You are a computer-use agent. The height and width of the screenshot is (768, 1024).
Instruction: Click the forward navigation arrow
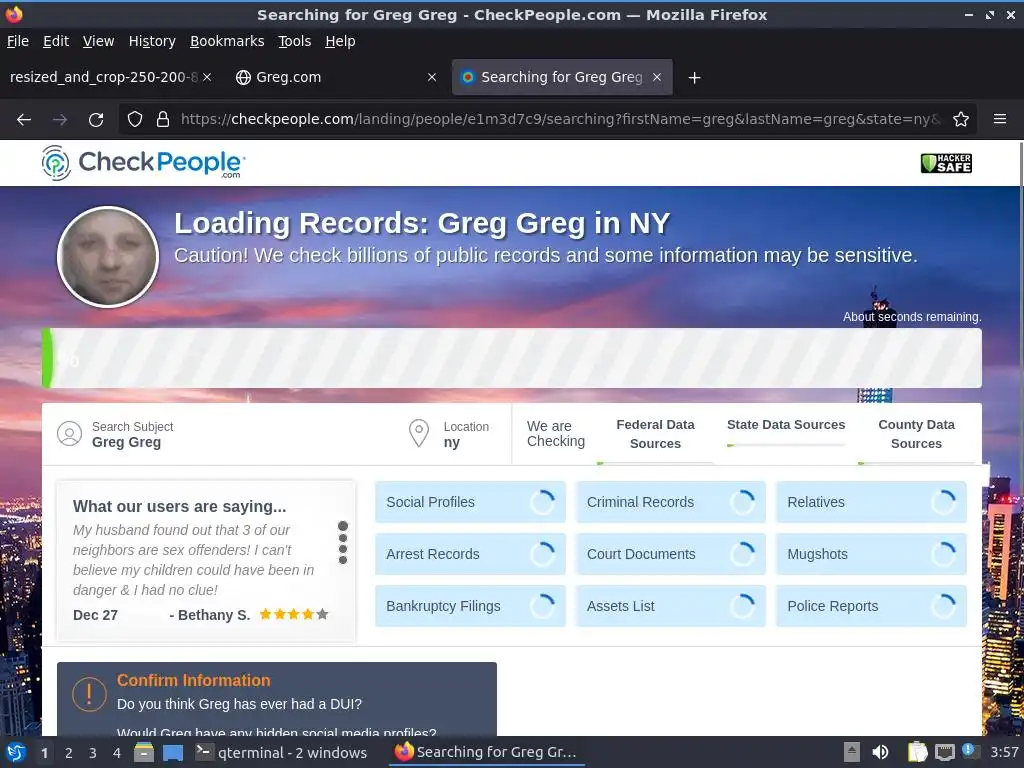(x=60, y=120)
